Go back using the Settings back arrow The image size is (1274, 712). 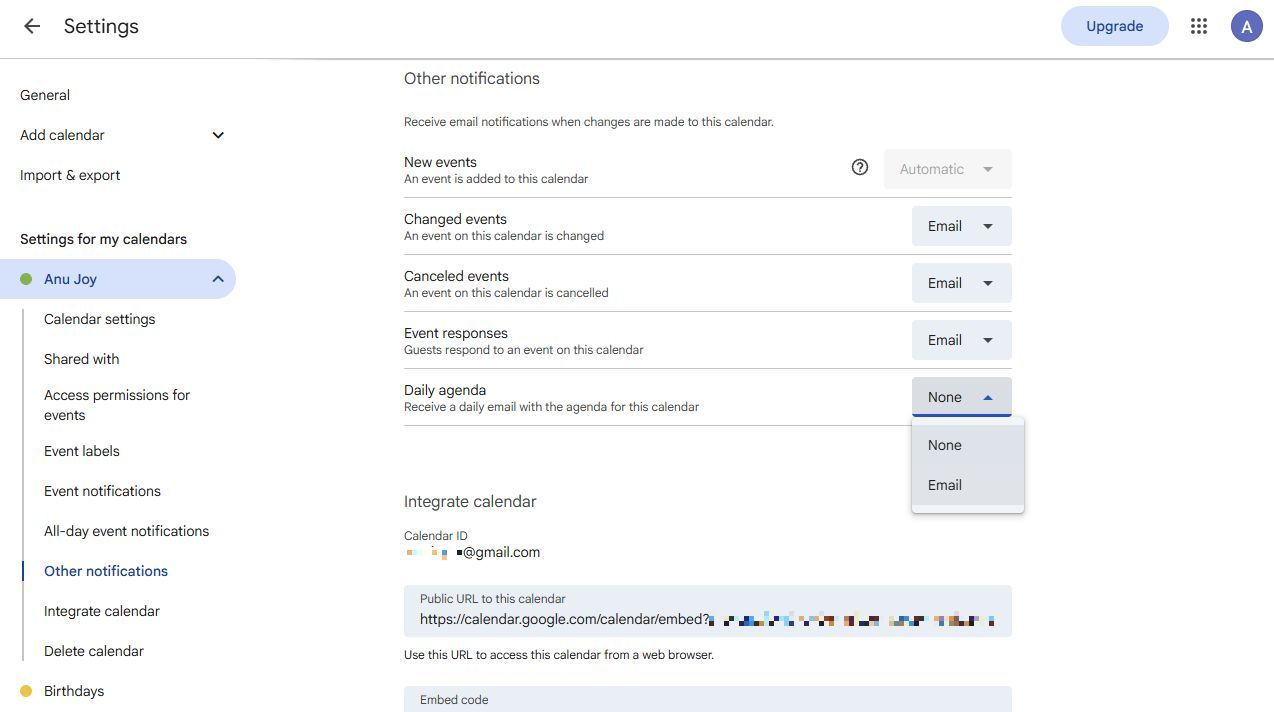point(32,27)
